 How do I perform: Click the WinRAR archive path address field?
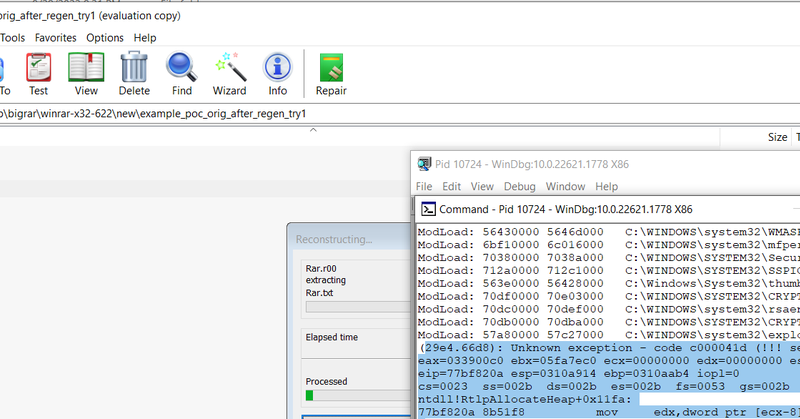click(x=400, y=114)
